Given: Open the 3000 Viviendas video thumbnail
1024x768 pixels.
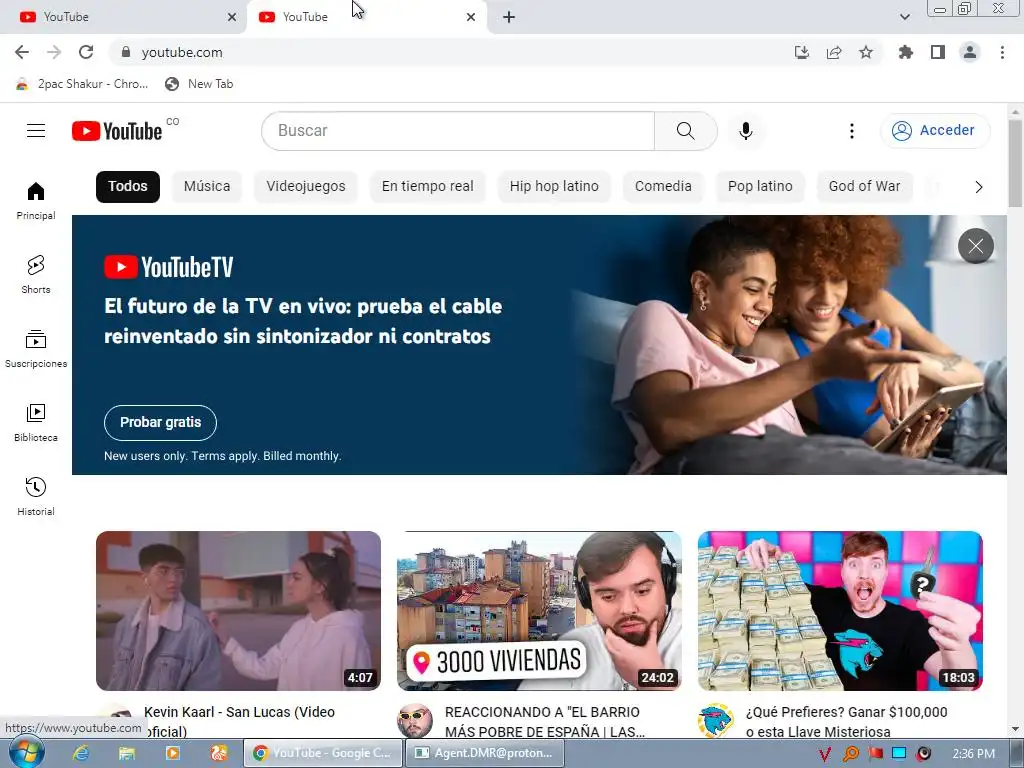Looking at the screenshot, I should pyautogui.click(x=539, y=611).
